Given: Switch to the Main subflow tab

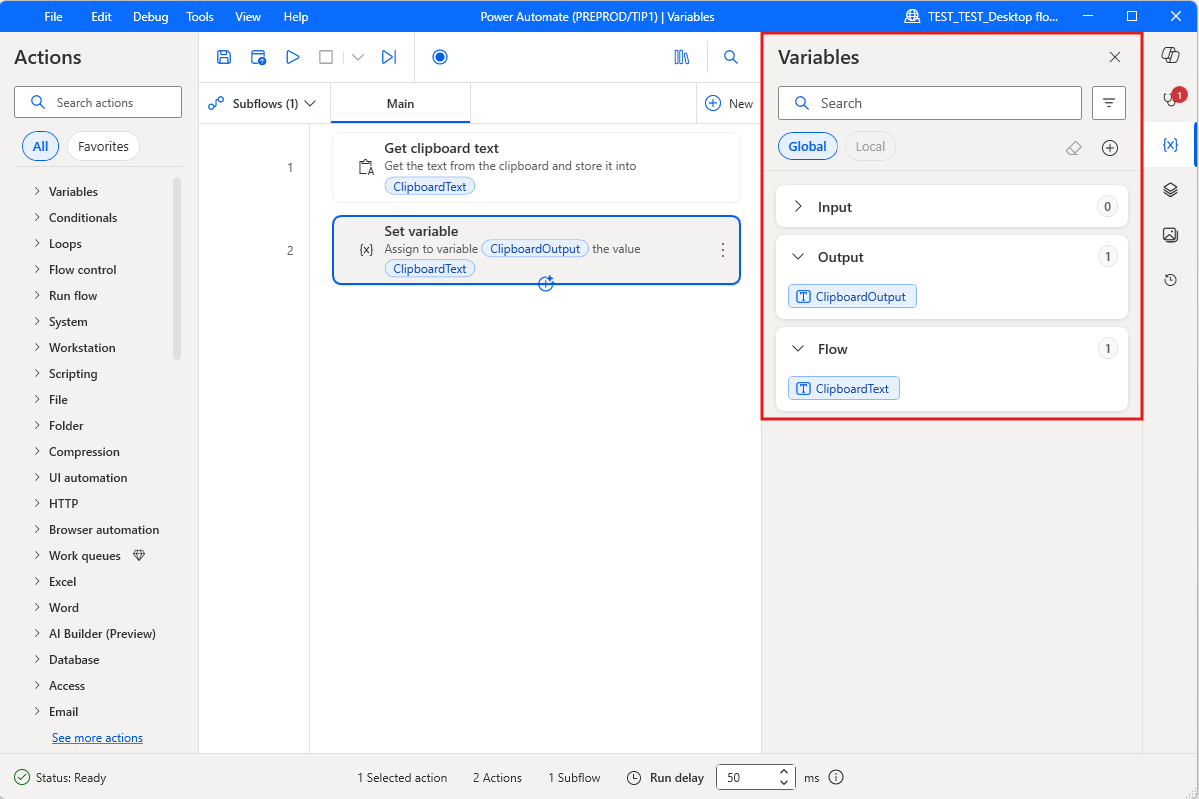Looking at the screenshot, I should coord(400,103).
